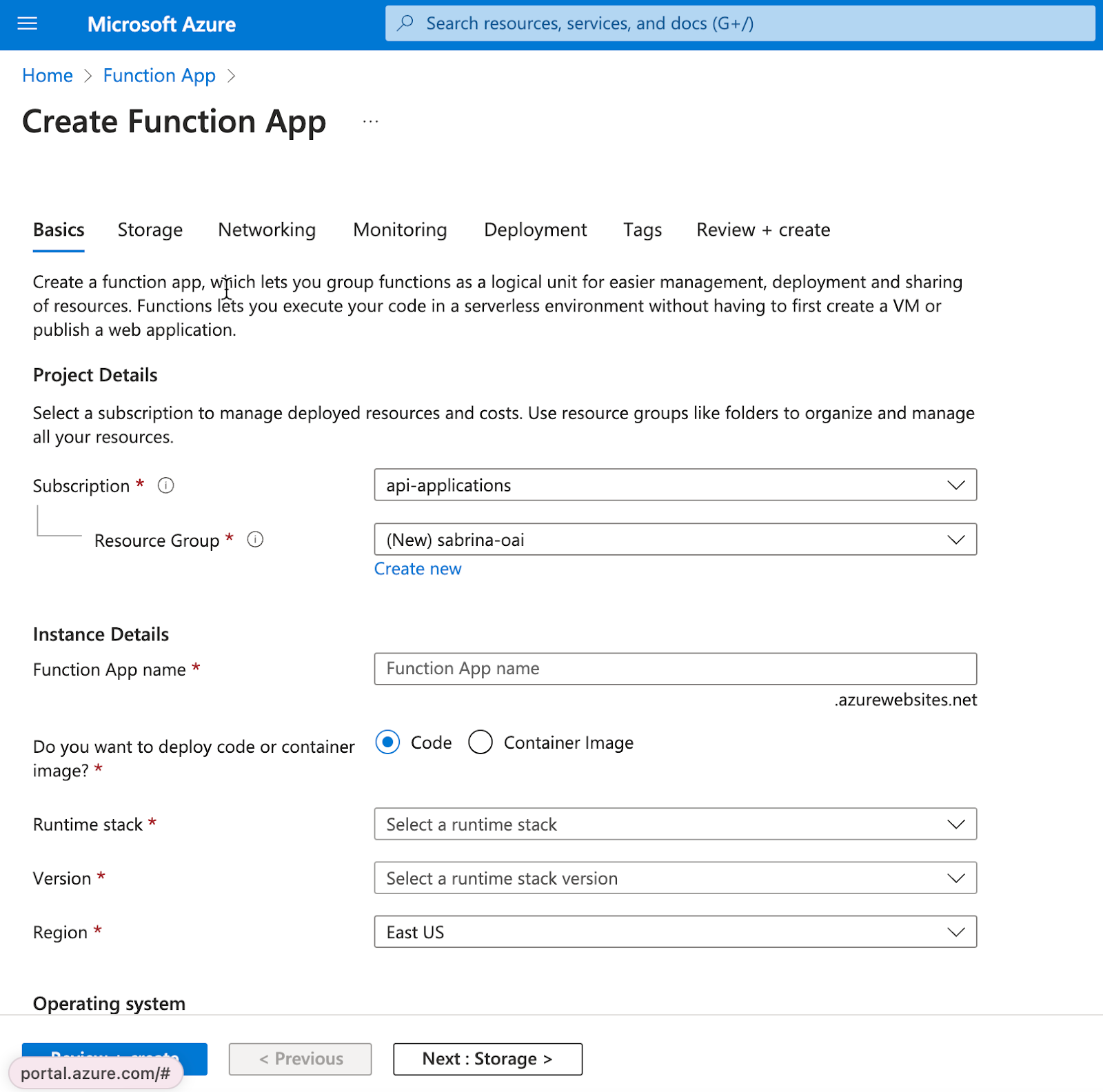
Task: Click the Resource Group info icon
Action: click(x=255, y=540)
